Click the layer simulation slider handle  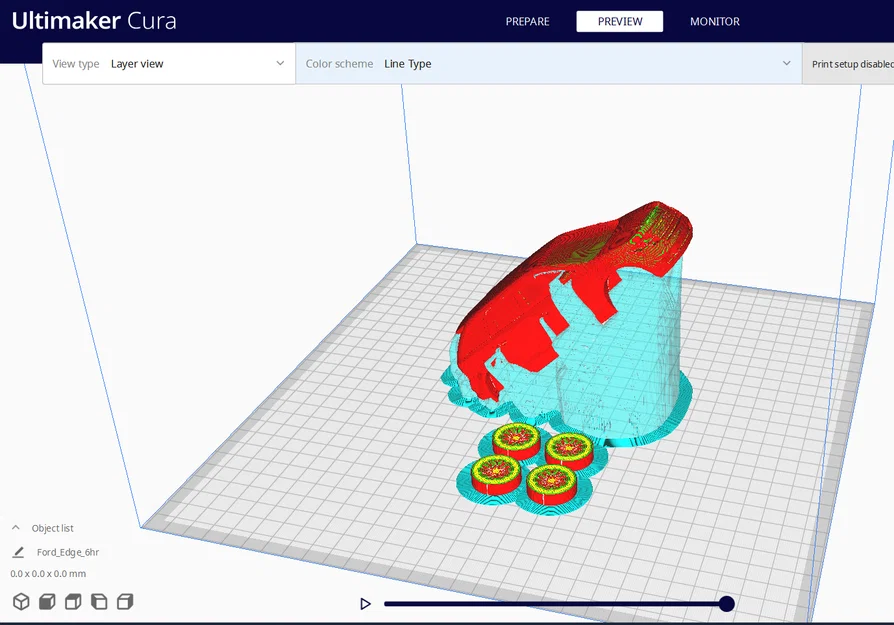click(x=726, y=603)
